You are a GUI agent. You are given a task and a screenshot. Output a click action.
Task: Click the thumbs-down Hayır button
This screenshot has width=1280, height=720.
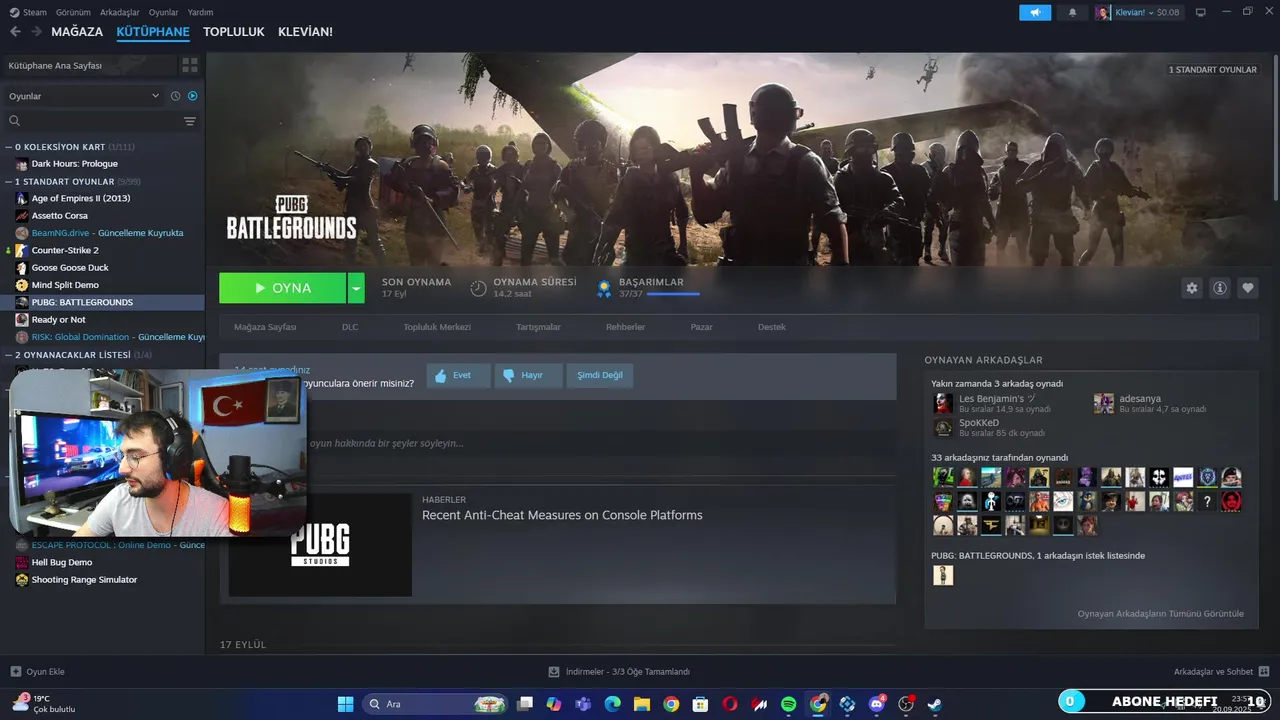coord(529,375)
